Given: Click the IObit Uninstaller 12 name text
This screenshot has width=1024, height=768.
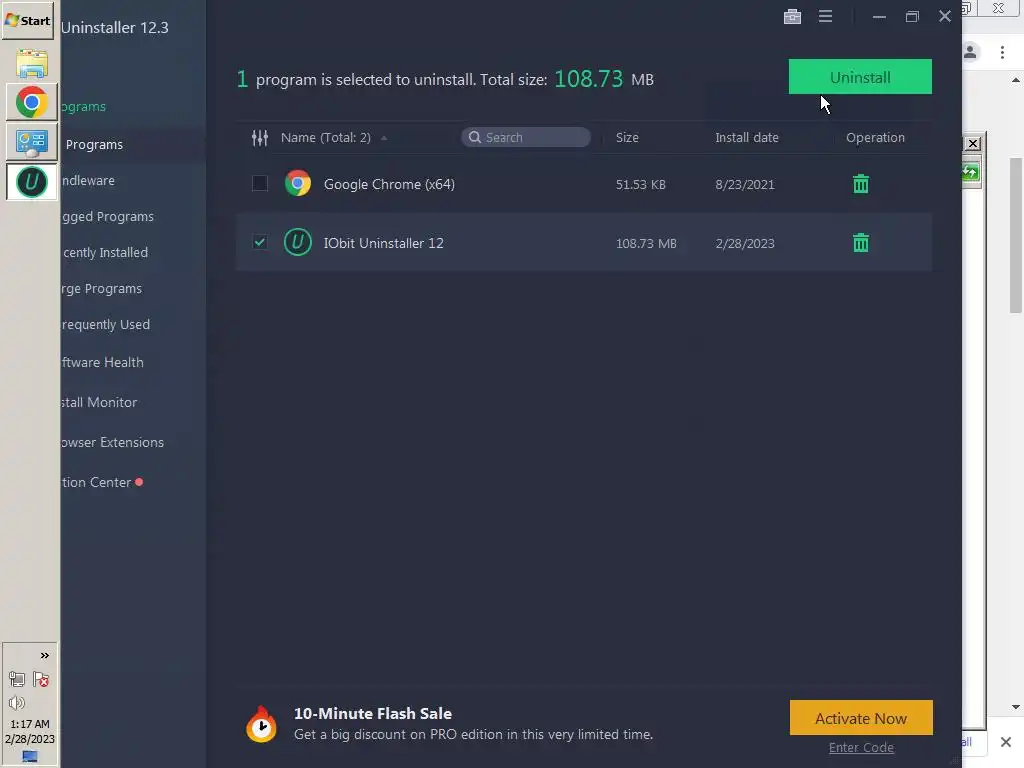Looking at the screenshot, I should coord(383,243).
